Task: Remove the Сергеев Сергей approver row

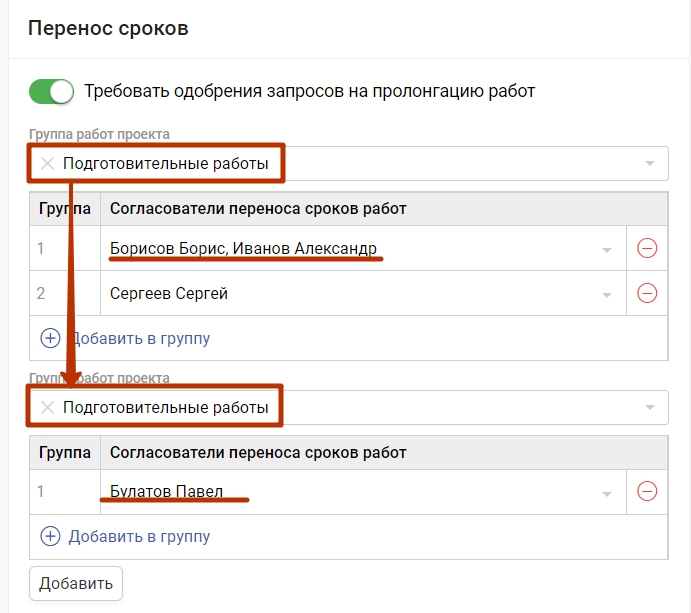Action: [647, 293]
